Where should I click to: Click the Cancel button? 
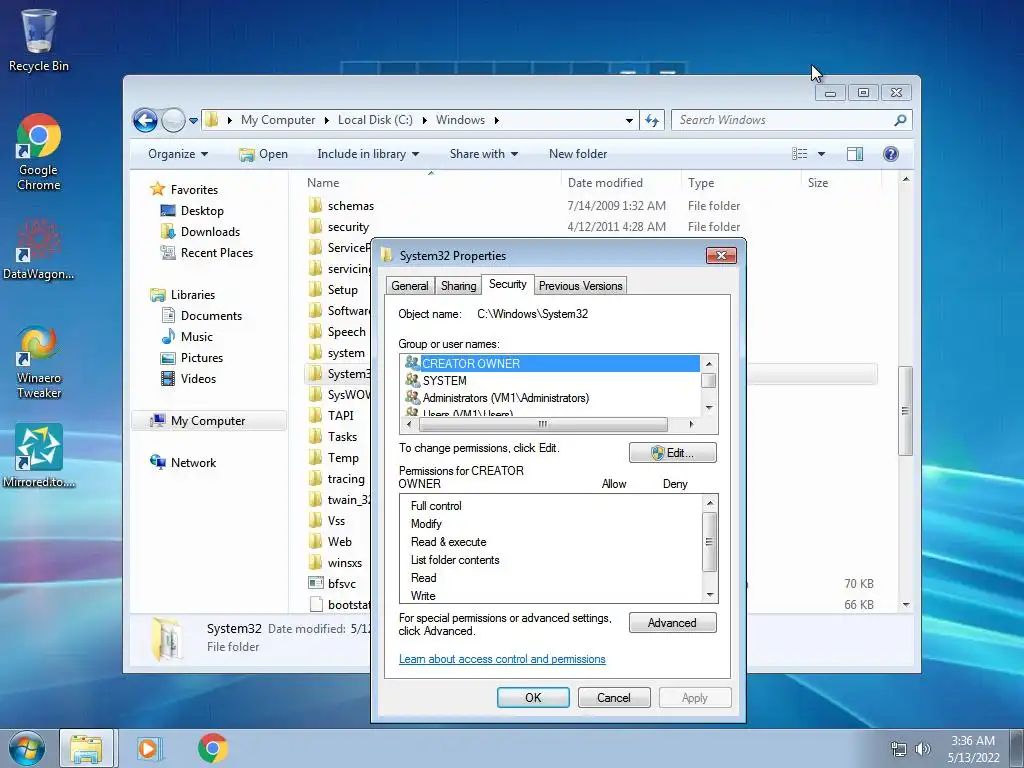pyautogui.click(x=614, y=697)
